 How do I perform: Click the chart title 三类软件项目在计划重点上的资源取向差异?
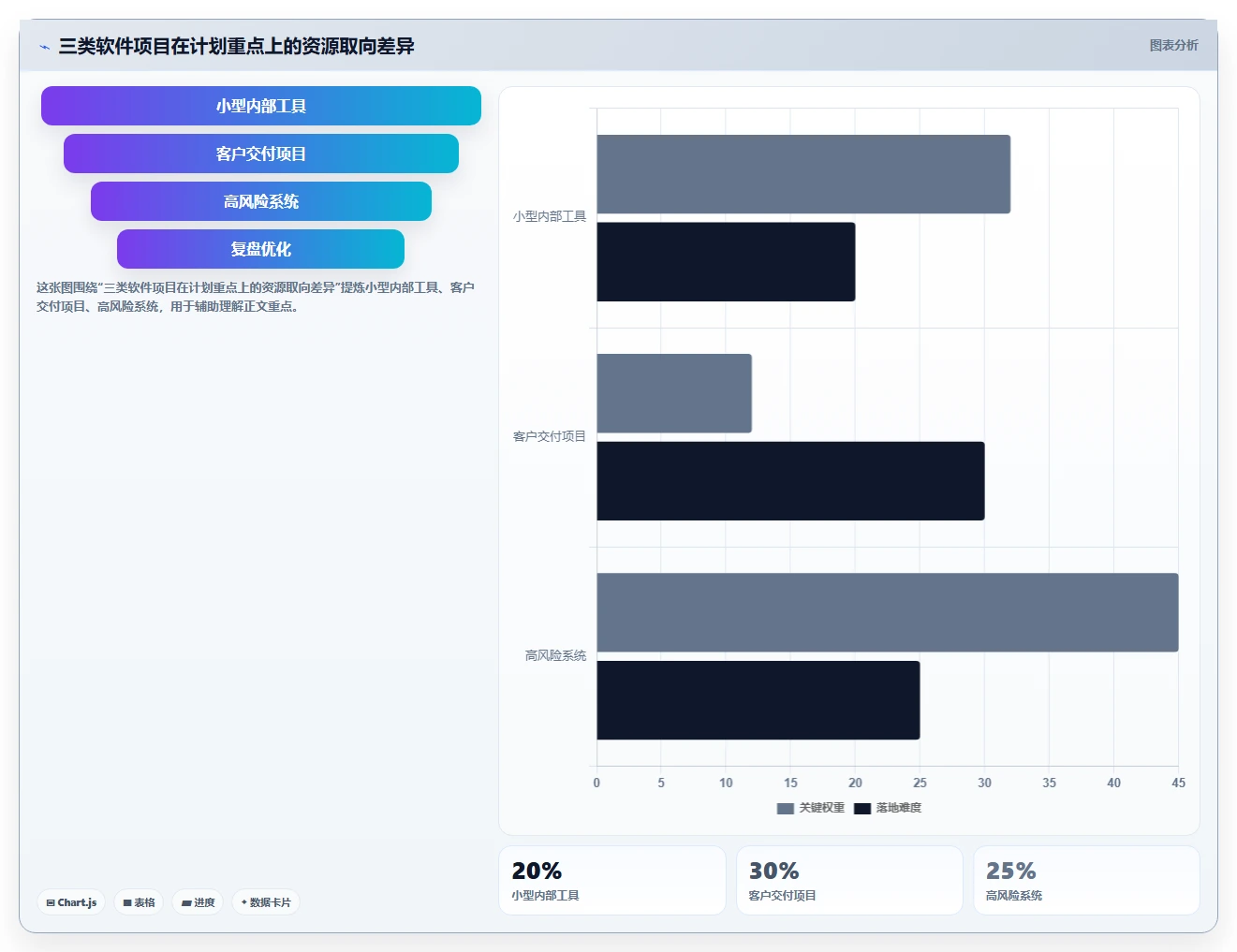coord(236,46)
